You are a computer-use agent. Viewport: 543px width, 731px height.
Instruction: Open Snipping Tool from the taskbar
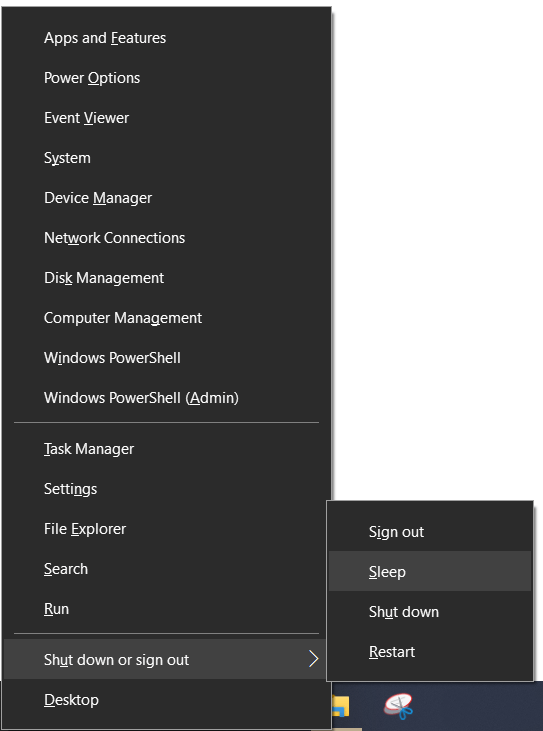[399, 706]
